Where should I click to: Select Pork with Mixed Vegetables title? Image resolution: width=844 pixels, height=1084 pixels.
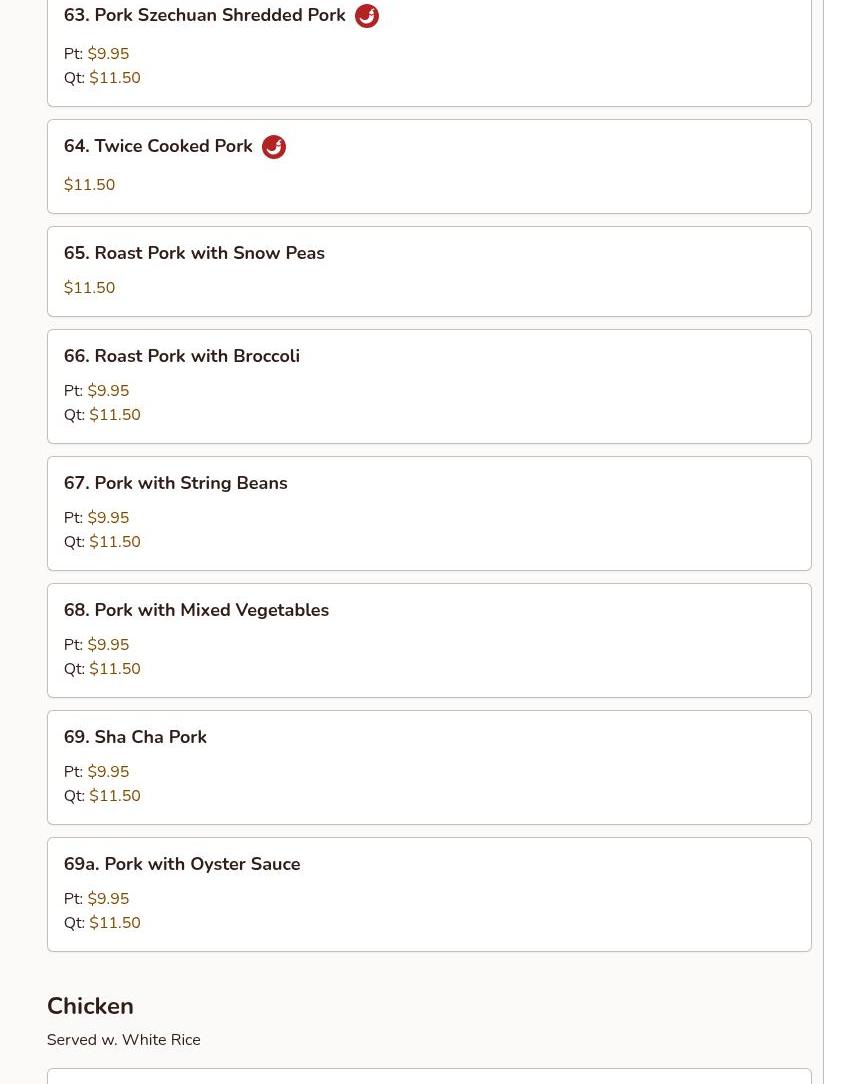coord(196,610)
